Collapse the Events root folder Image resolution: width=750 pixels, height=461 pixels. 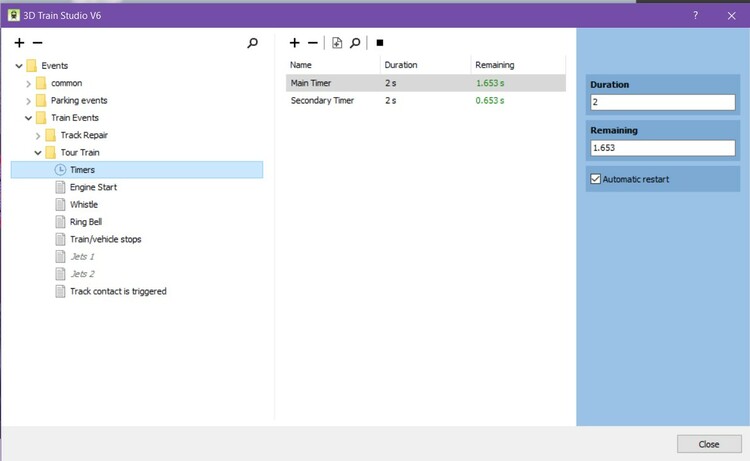[19, 66]
